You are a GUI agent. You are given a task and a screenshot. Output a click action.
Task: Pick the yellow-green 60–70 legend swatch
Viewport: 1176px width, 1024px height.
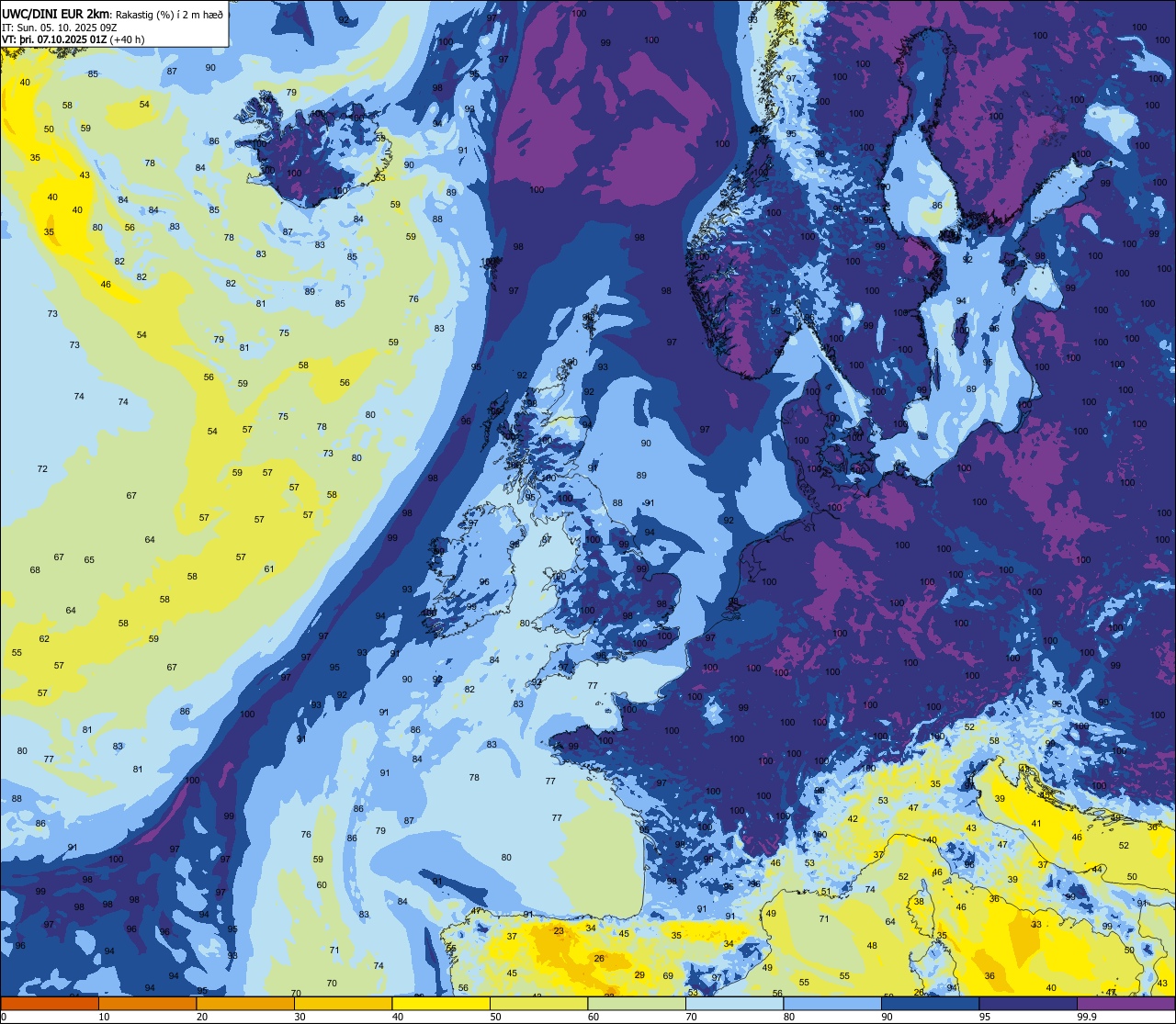tap(637, 1003)
